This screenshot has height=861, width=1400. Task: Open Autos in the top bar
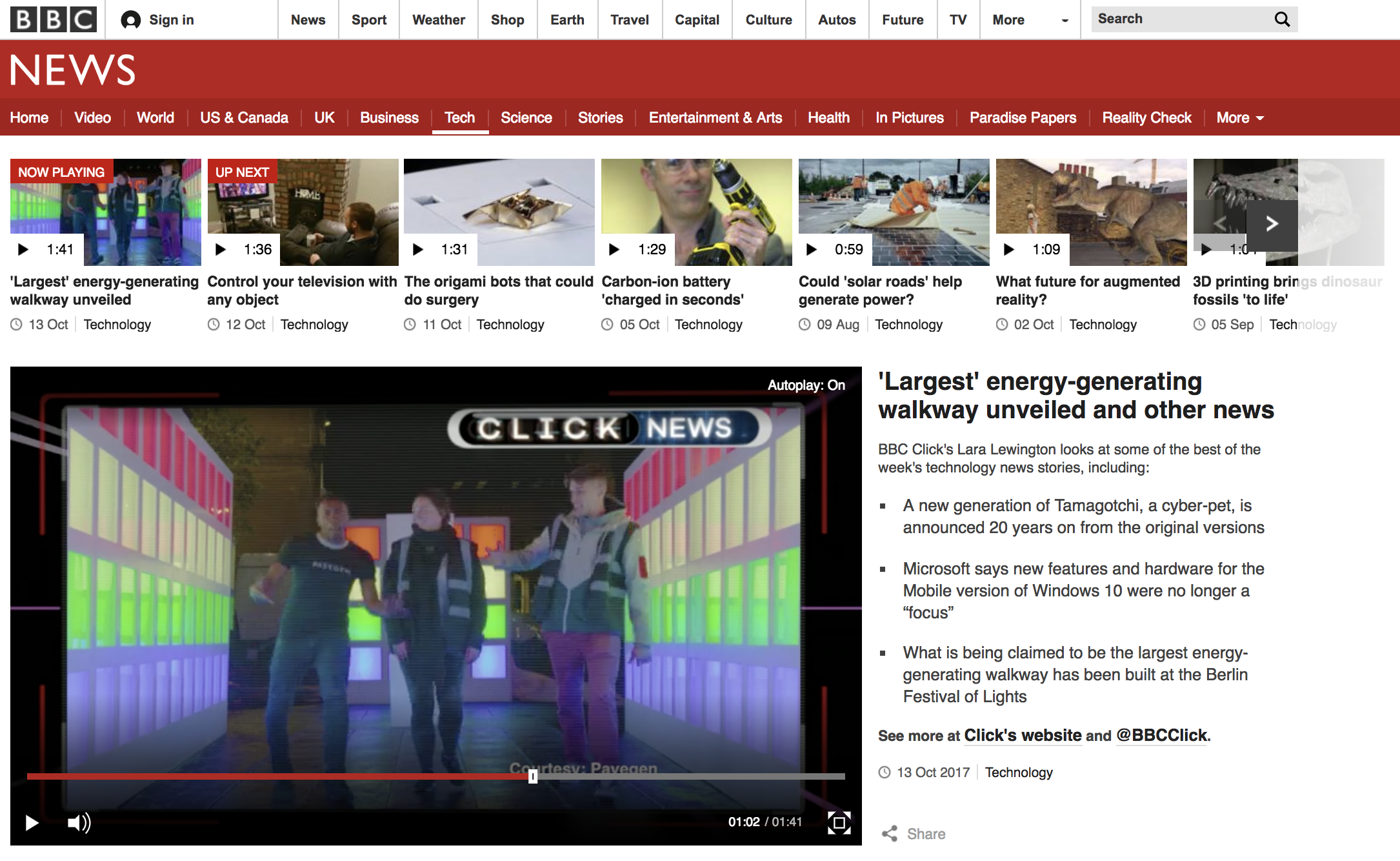click(x=837, y=20)
